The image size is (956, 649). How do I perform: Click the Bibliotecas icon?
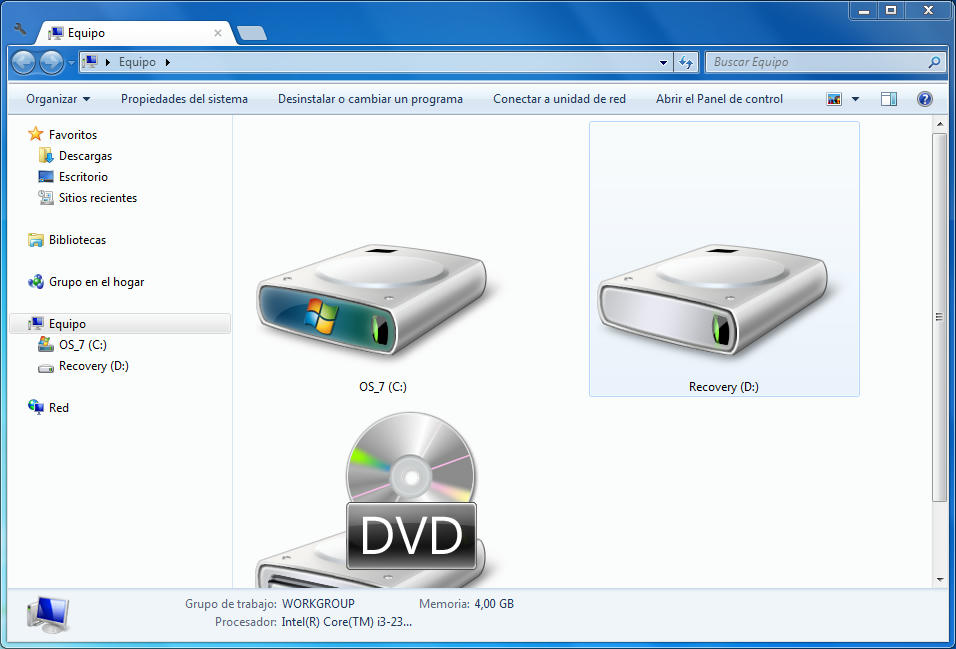36,240
